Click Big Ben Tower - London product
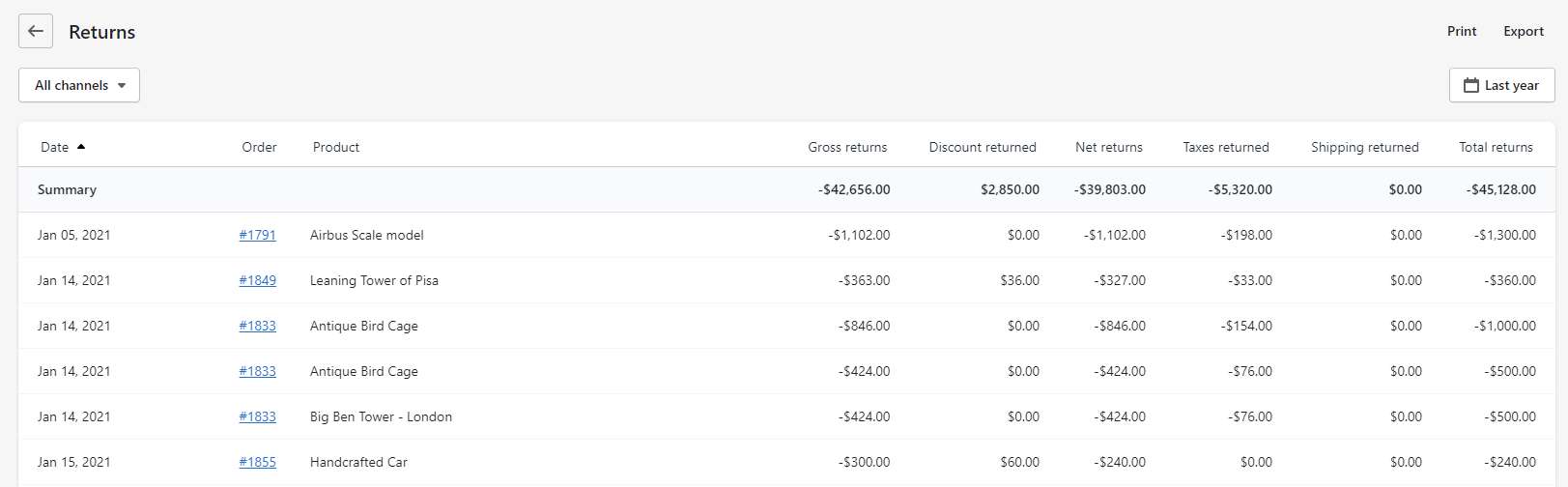This screenshot has width=1568, height=487. coord(381,416)
